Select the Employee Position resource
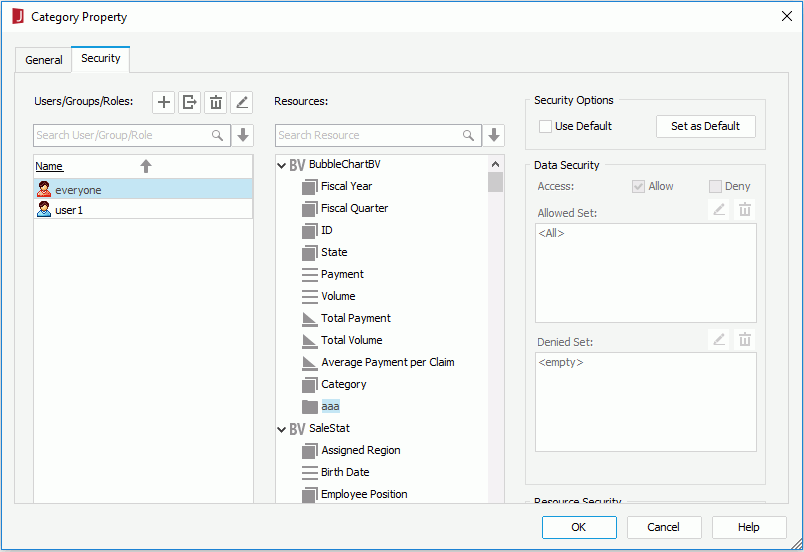Image resolution: width=804 pixels, height=552 pixels. [364, 495]
